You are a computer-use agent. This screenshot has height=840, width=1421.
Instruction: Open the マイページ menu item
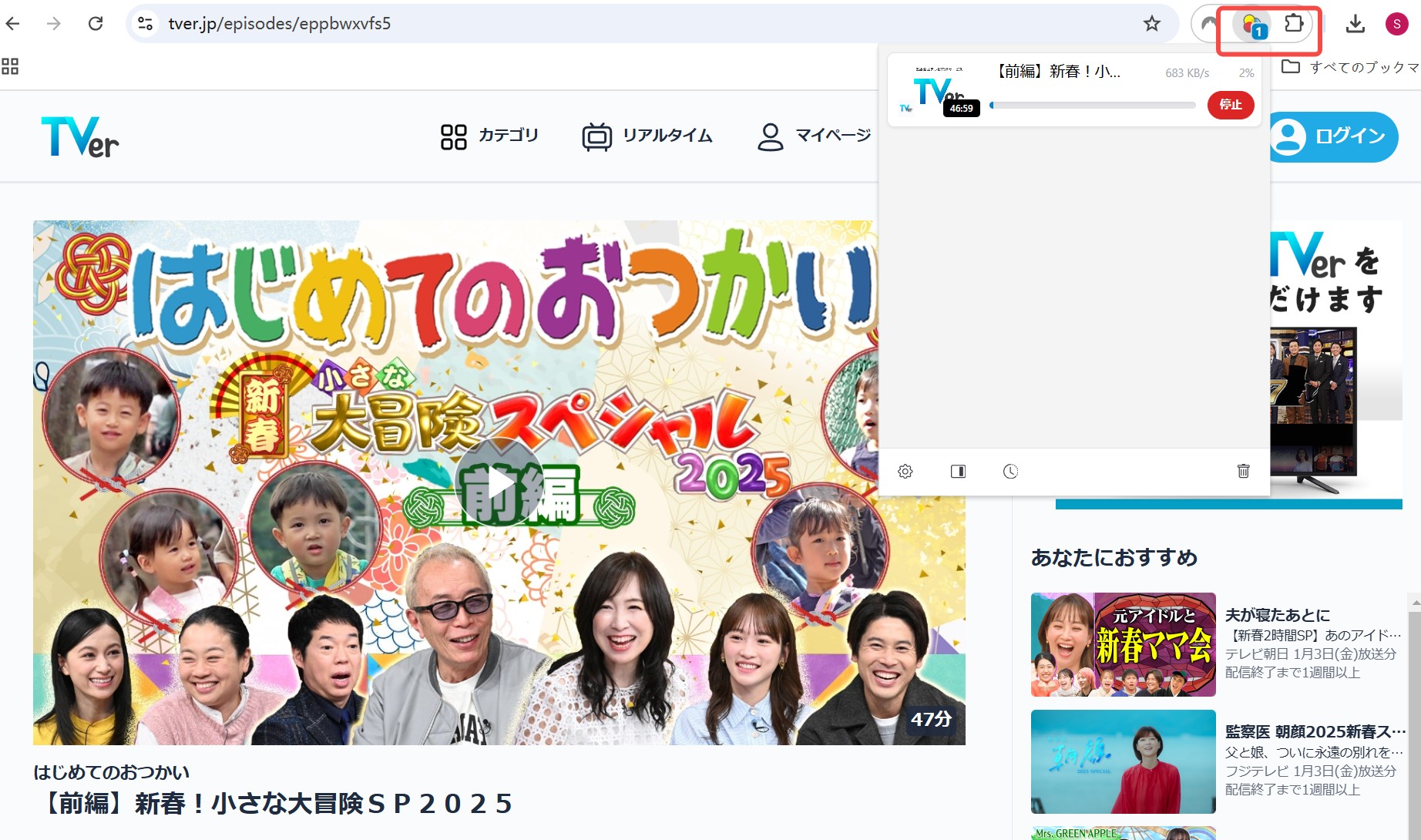(815, 136)
